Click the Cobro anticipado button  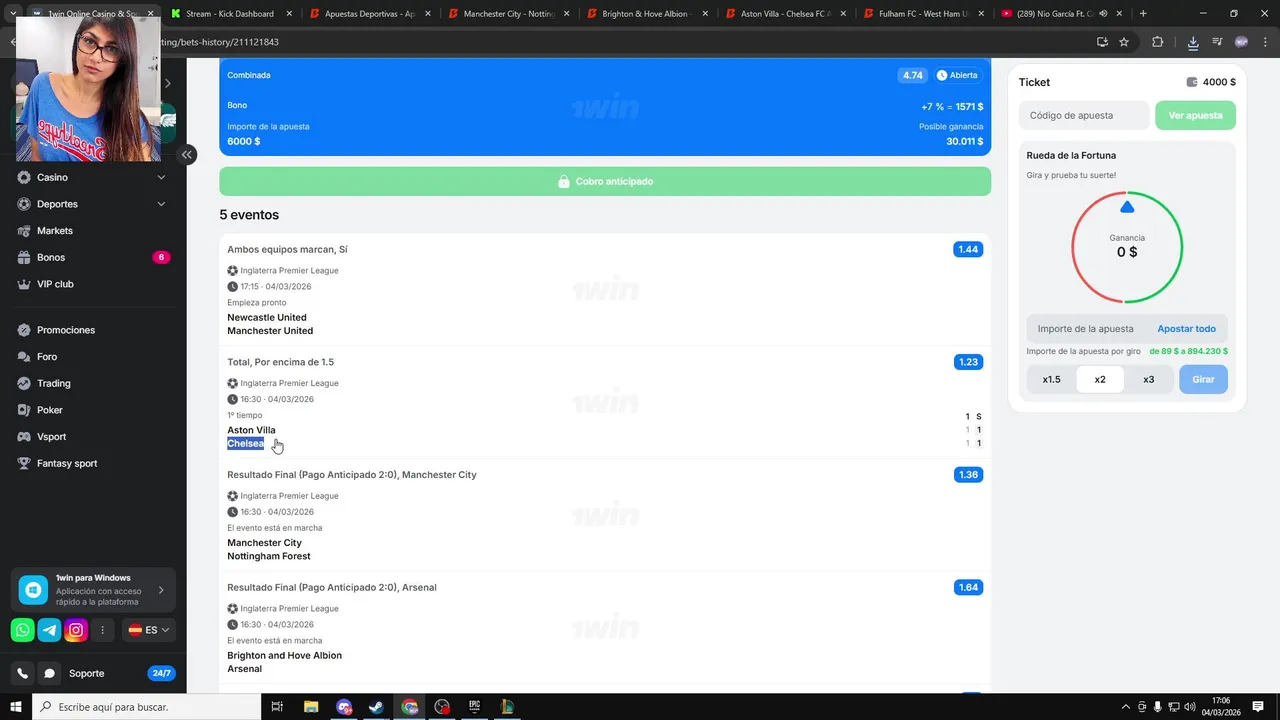tap(605, 182)
